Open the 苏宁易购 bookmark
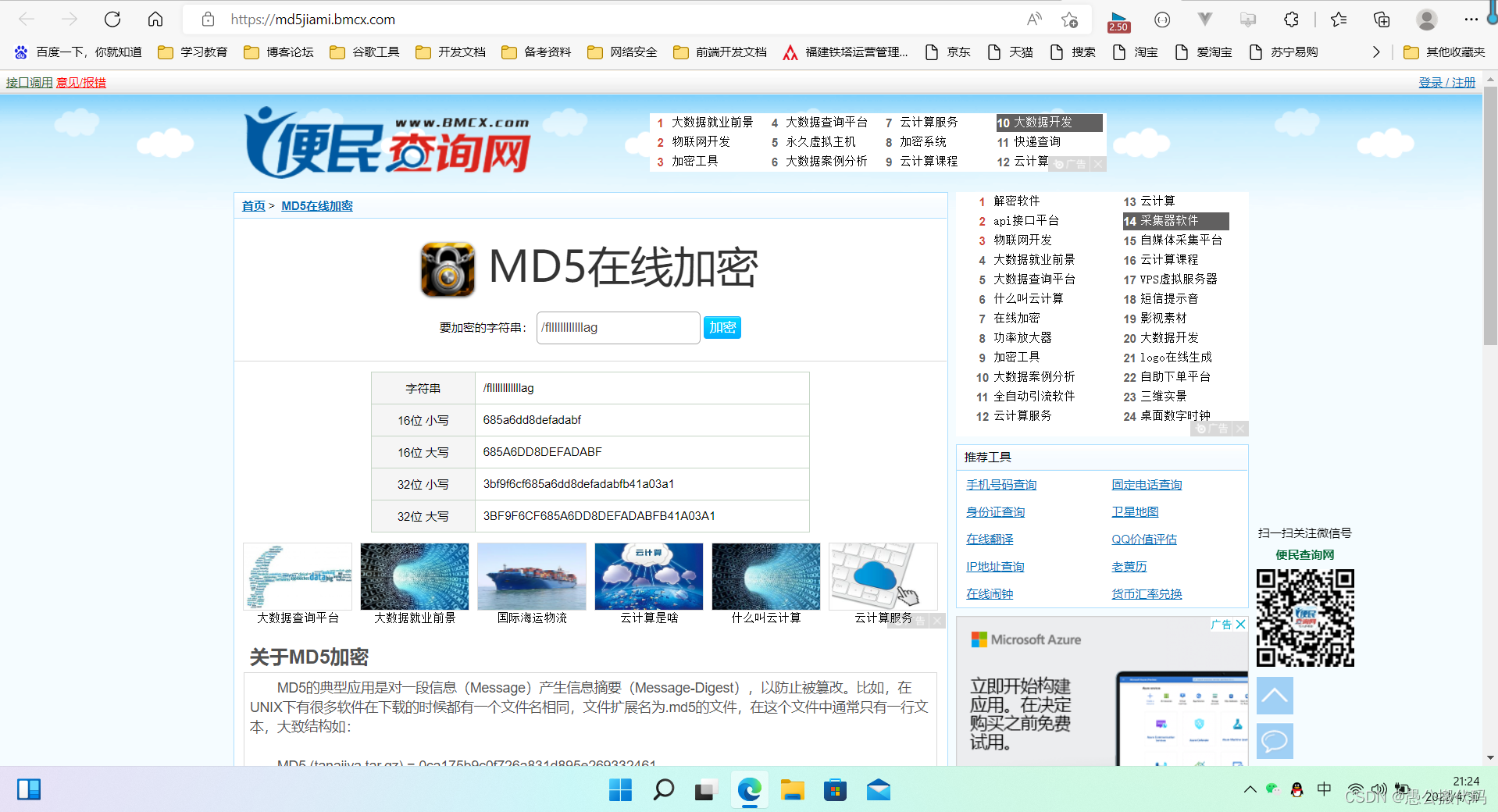The image size is (1498, 812). click(x=1283, y=52)
